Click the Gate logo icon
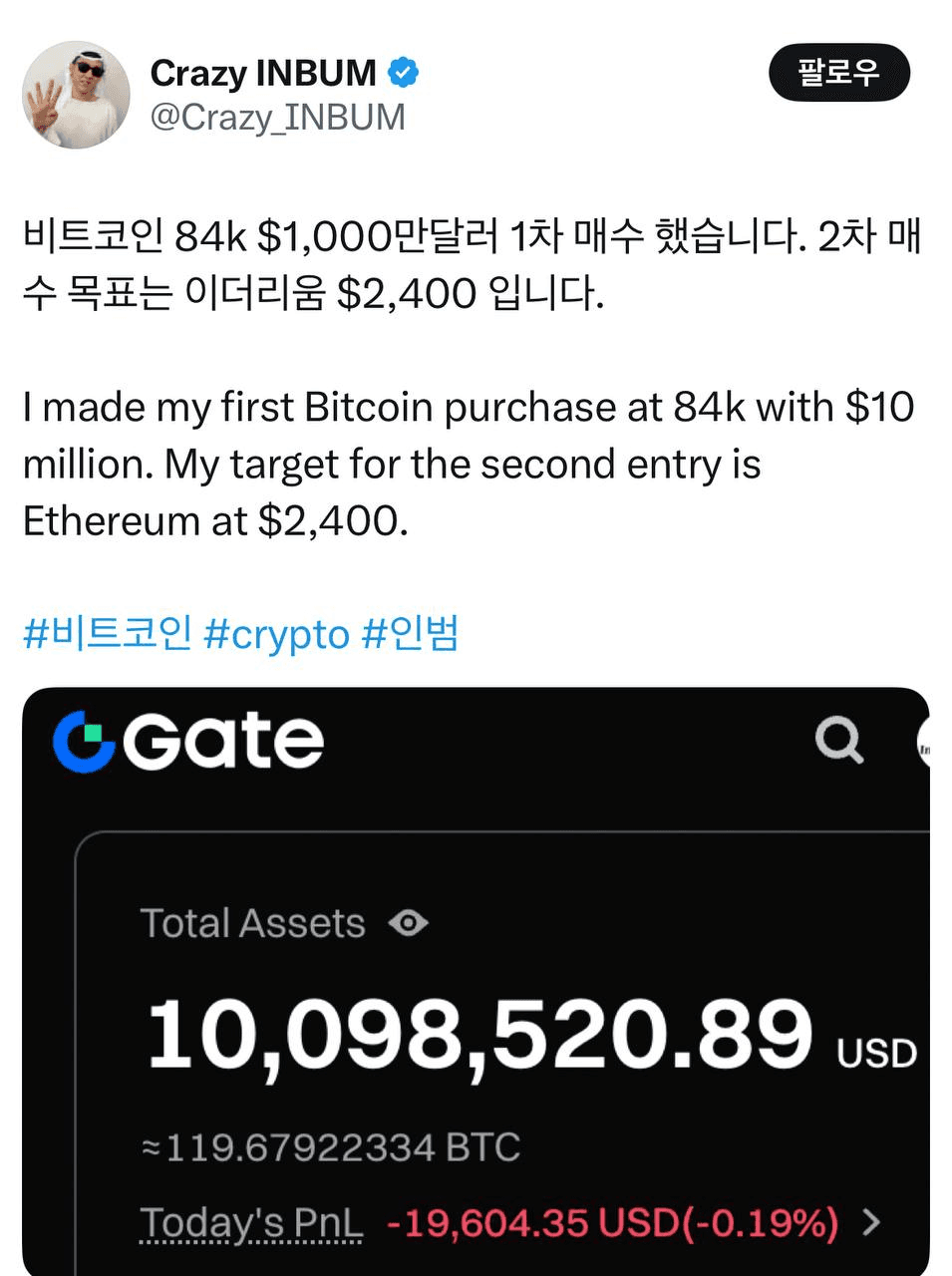This screenshot has width=952, height=1276. tap(84, 741)
